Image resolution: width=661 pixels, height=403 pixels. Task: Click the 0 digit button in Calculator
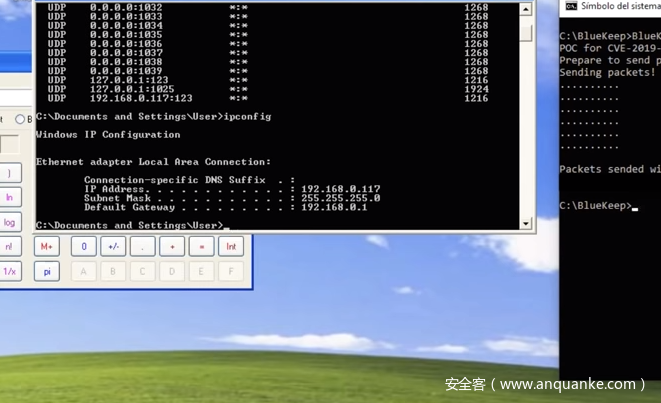coord(83,247)
